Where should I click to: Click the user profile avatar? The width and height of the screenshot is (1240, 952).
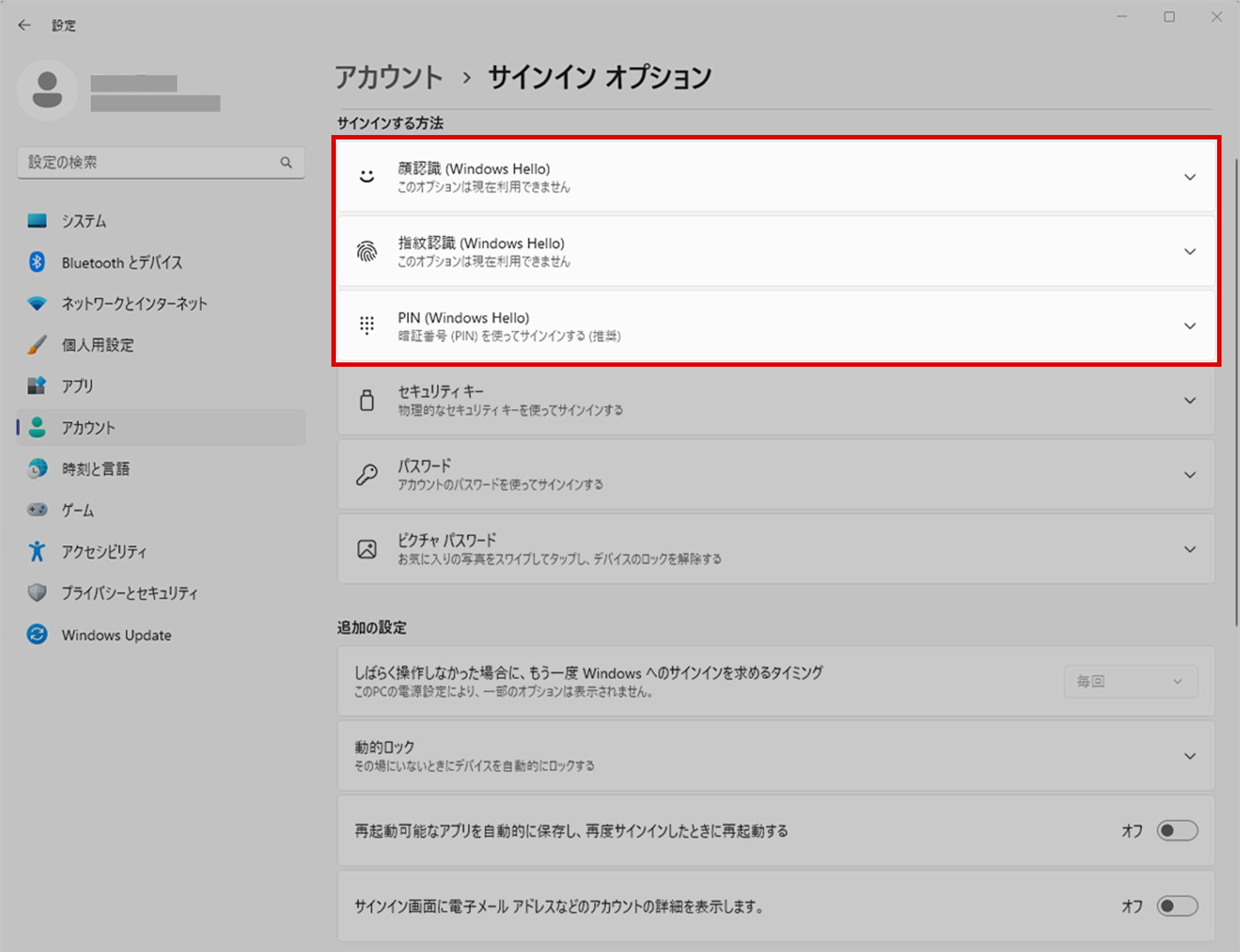tap(47, 90)
